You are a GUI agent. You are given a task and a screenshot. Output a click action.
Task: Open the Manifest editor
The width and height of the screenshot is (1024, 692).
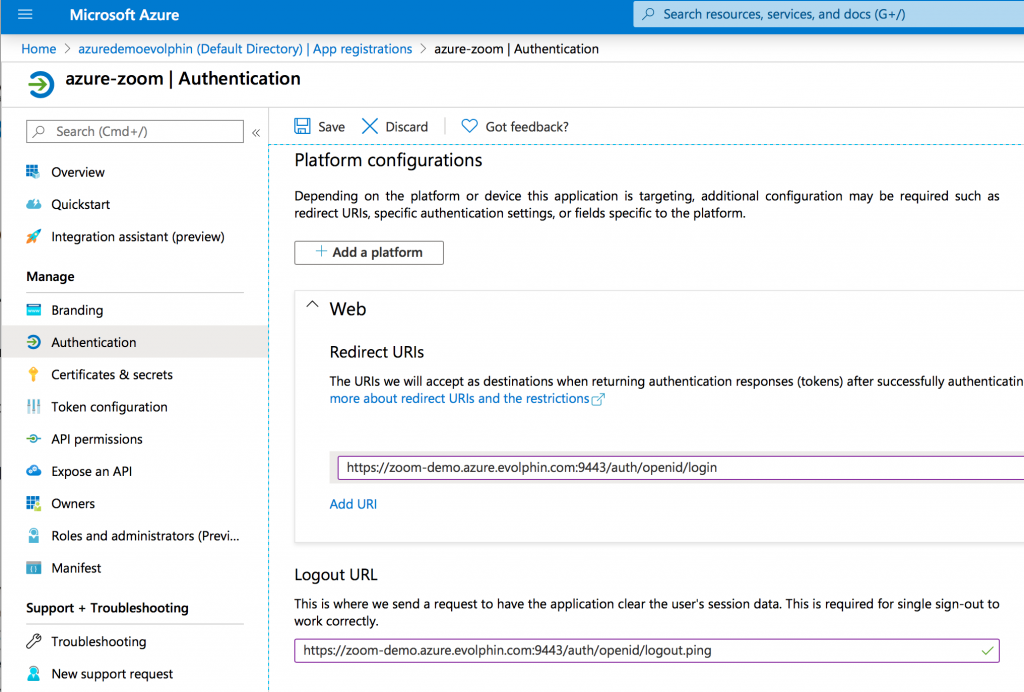click(x=76, y=568)
